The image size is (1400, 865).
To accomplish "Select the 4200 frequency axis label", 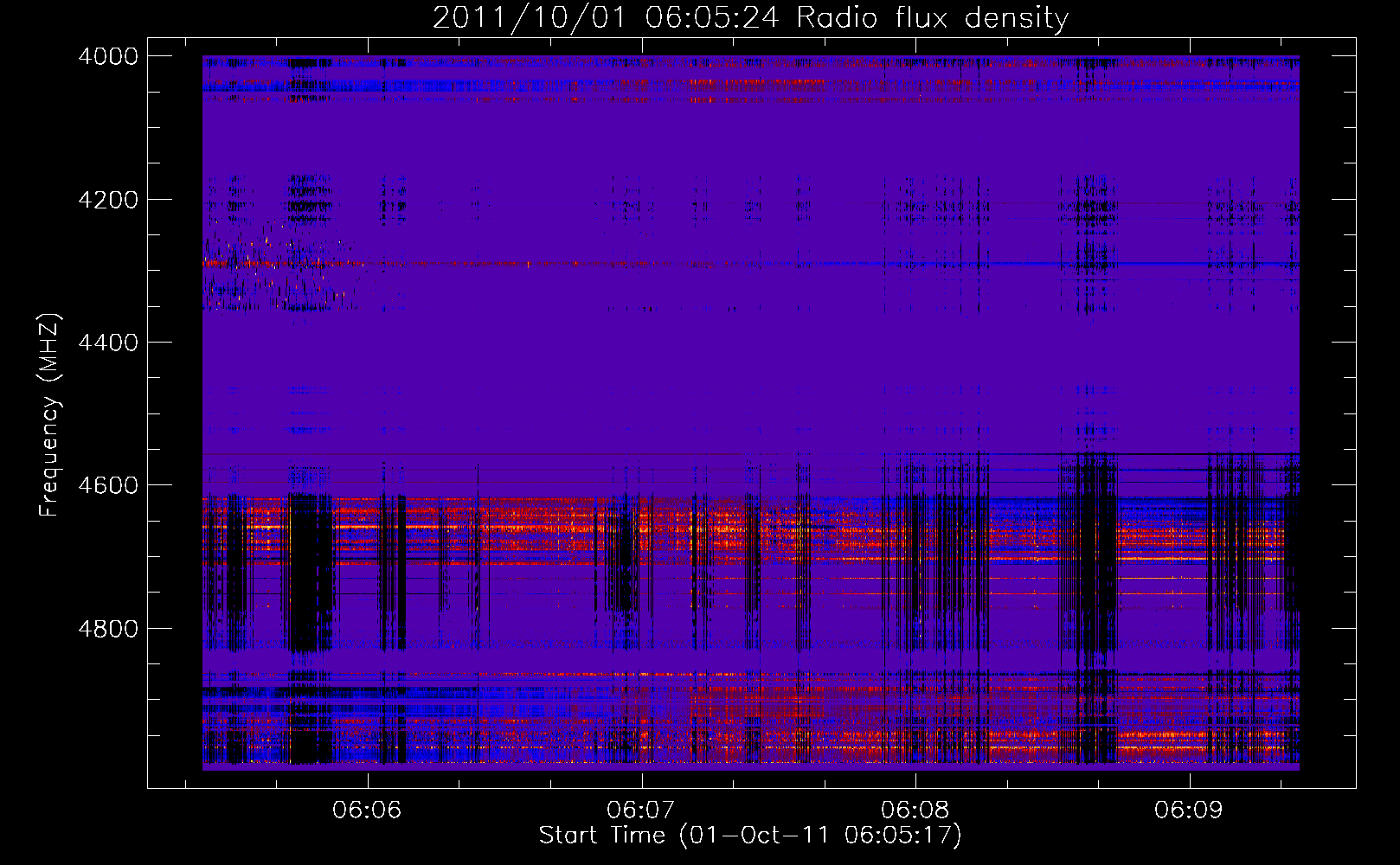I will [108, 200].
